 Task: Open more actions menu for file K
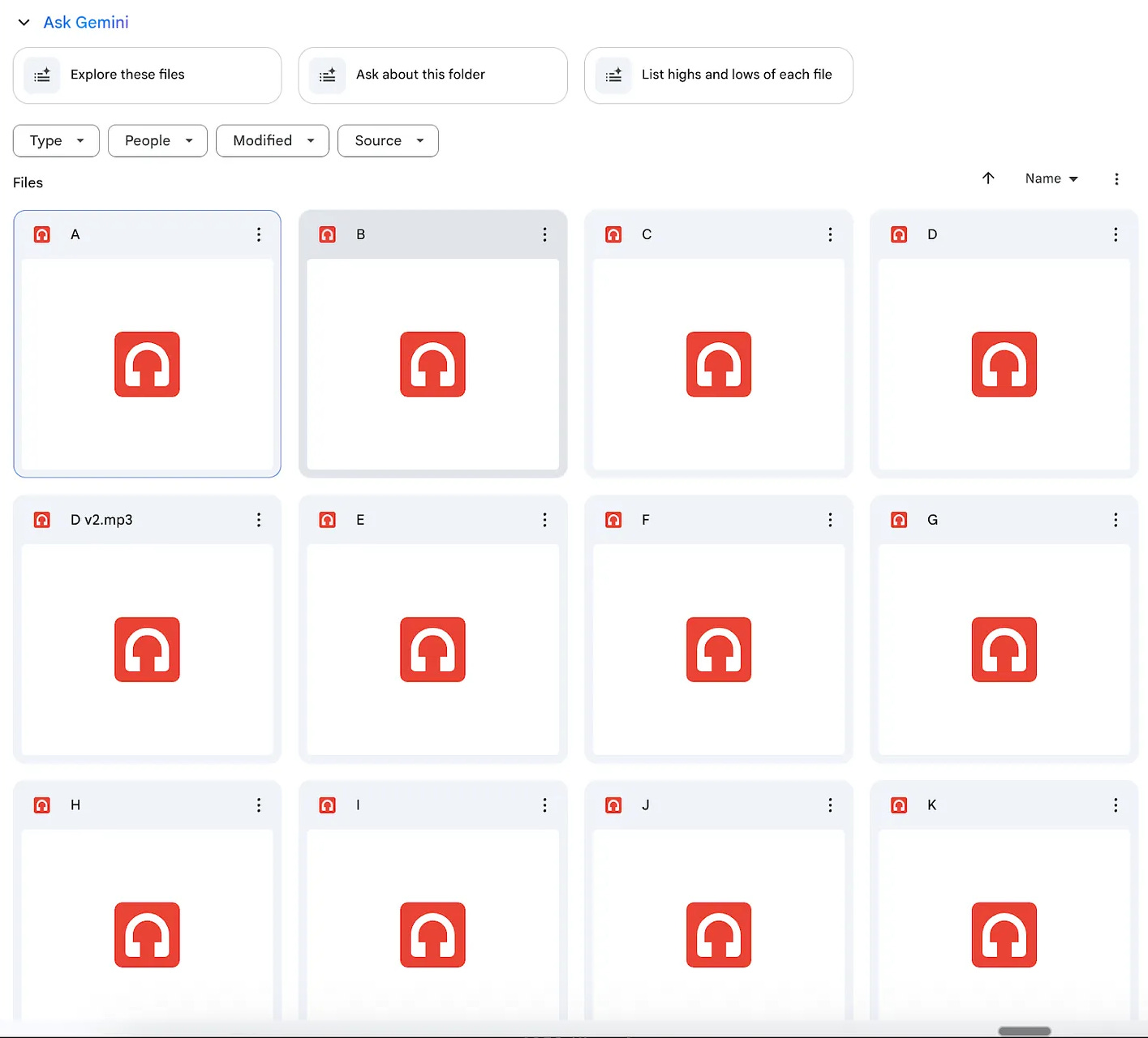(x=1116, y=805)
